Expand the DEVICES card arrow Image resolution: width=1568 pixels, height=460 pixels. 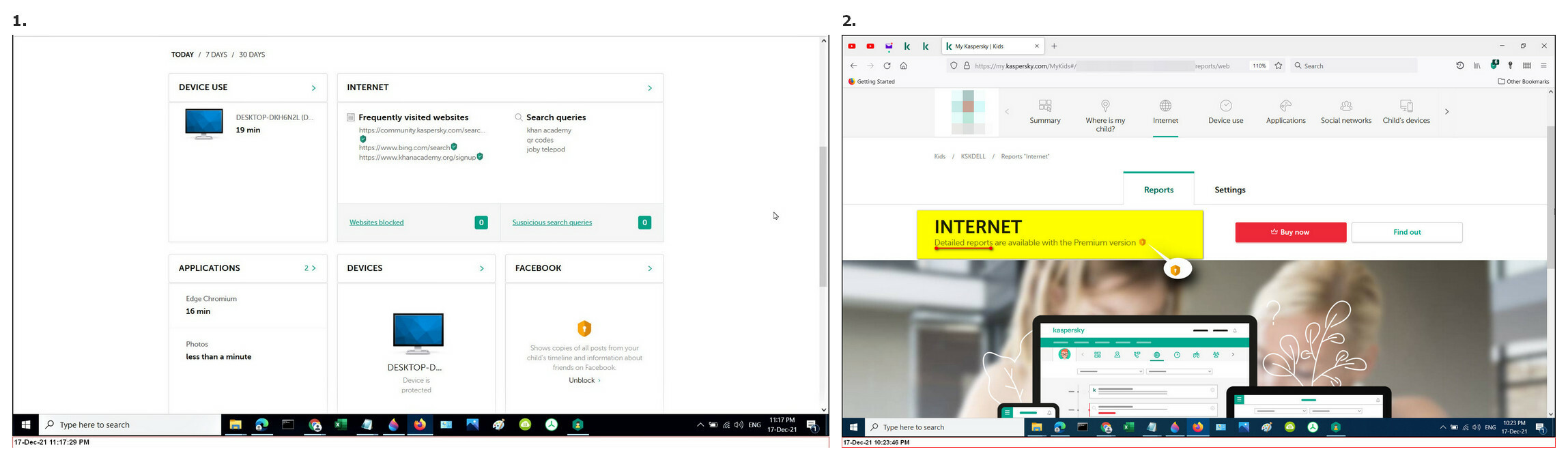(x=481, y=268)
